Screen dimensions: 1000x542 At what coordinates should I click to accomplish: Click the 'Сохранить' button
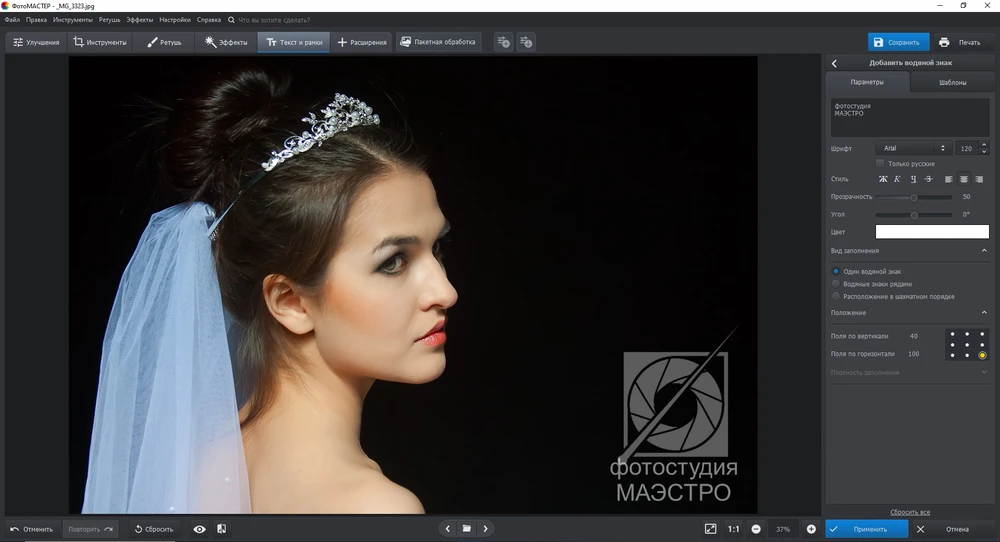(x=897, y=42)
